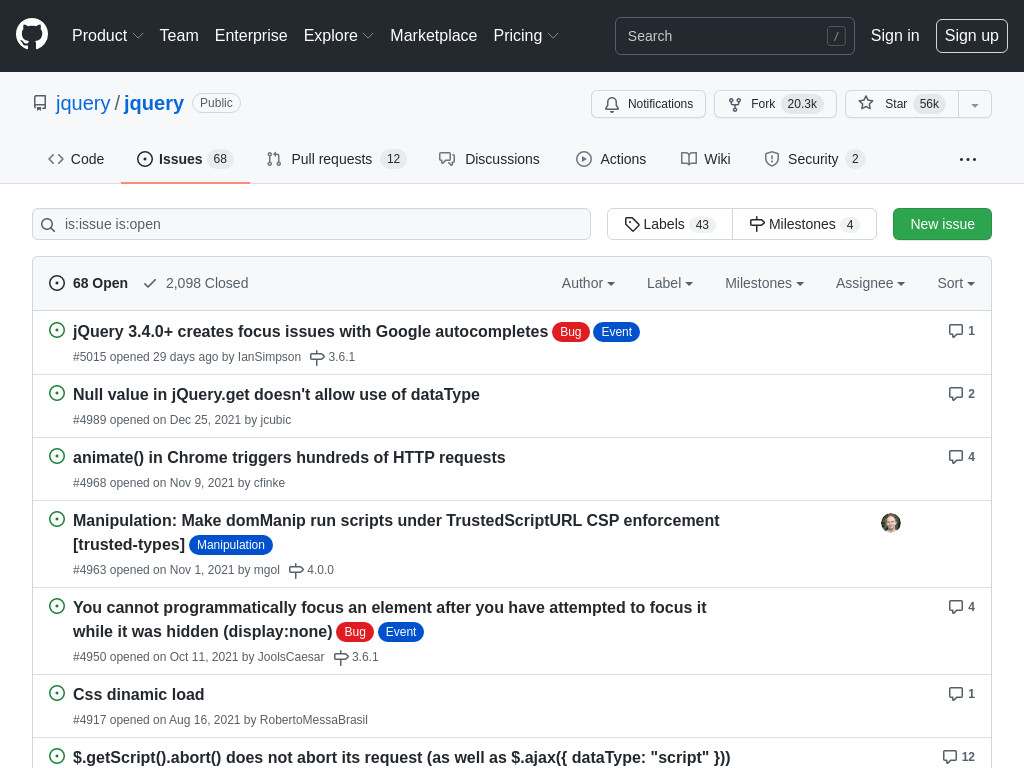Click the Bug label on issue #5015
This screenshot has height=768, width=1024.
(x=570, y=332)
